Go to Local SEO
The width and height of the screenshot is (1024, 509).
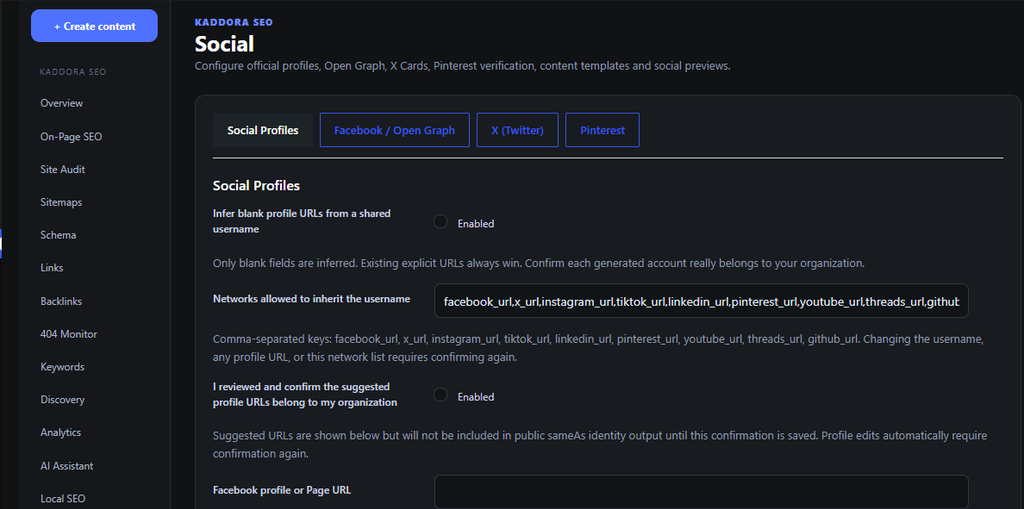click(63, 499)
